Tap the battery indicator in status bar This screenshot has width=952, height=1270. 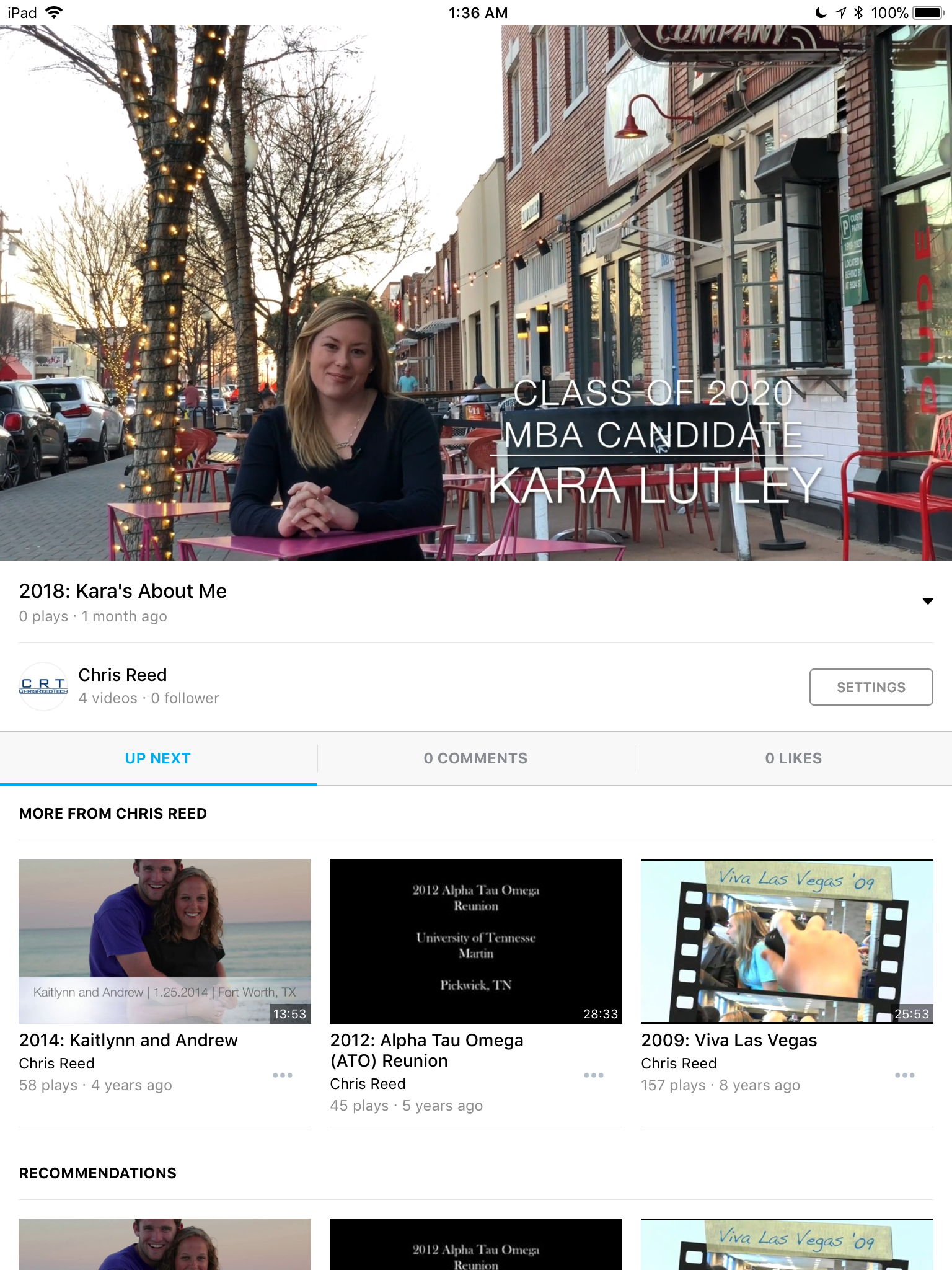point(928,12)
